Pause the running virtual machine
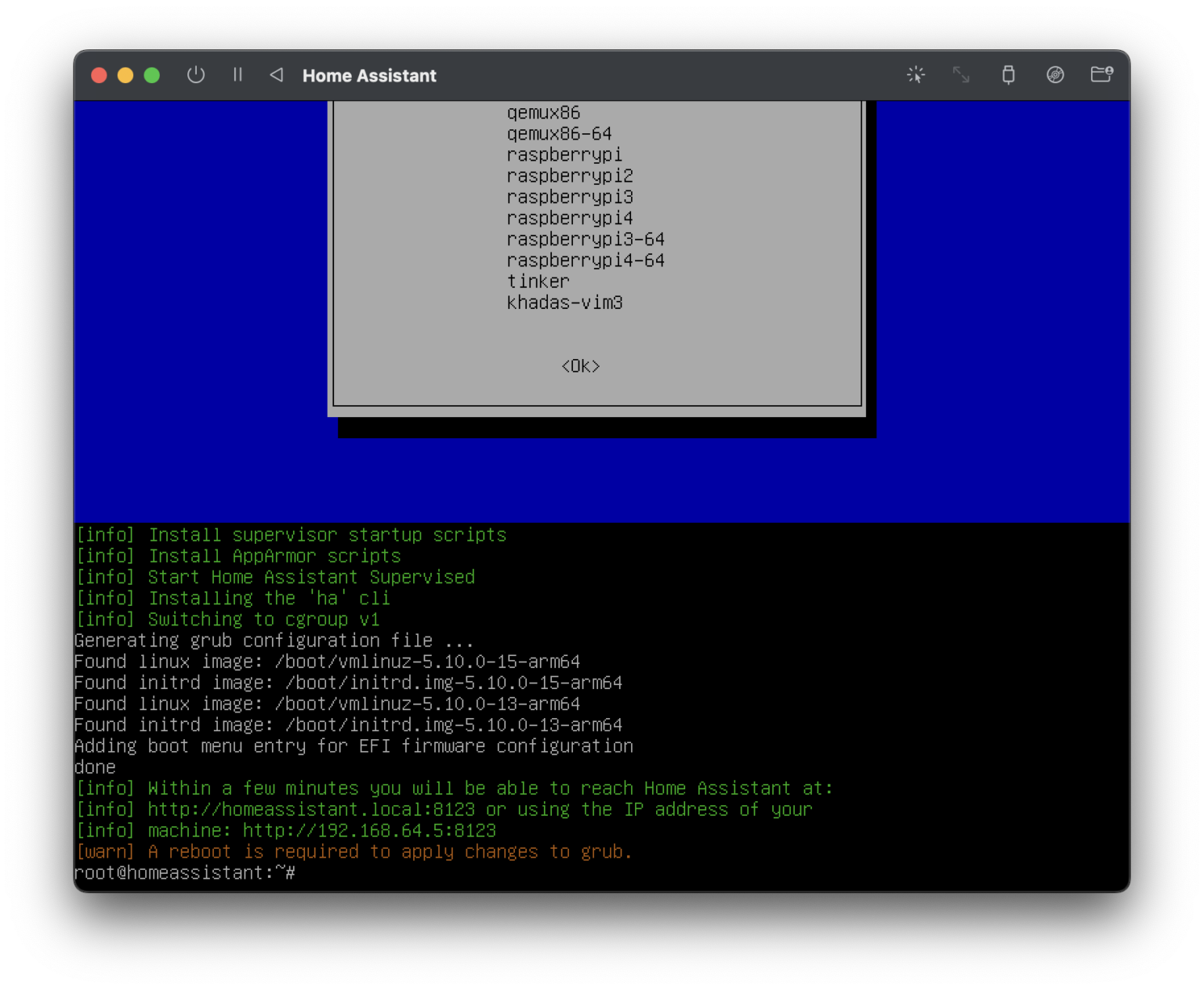1204x990 pixels. coord(238,75)
